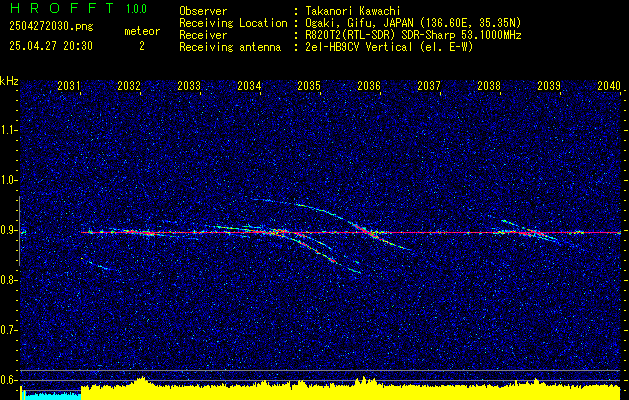Click the 2036 time axis label

tap(369, 85)
